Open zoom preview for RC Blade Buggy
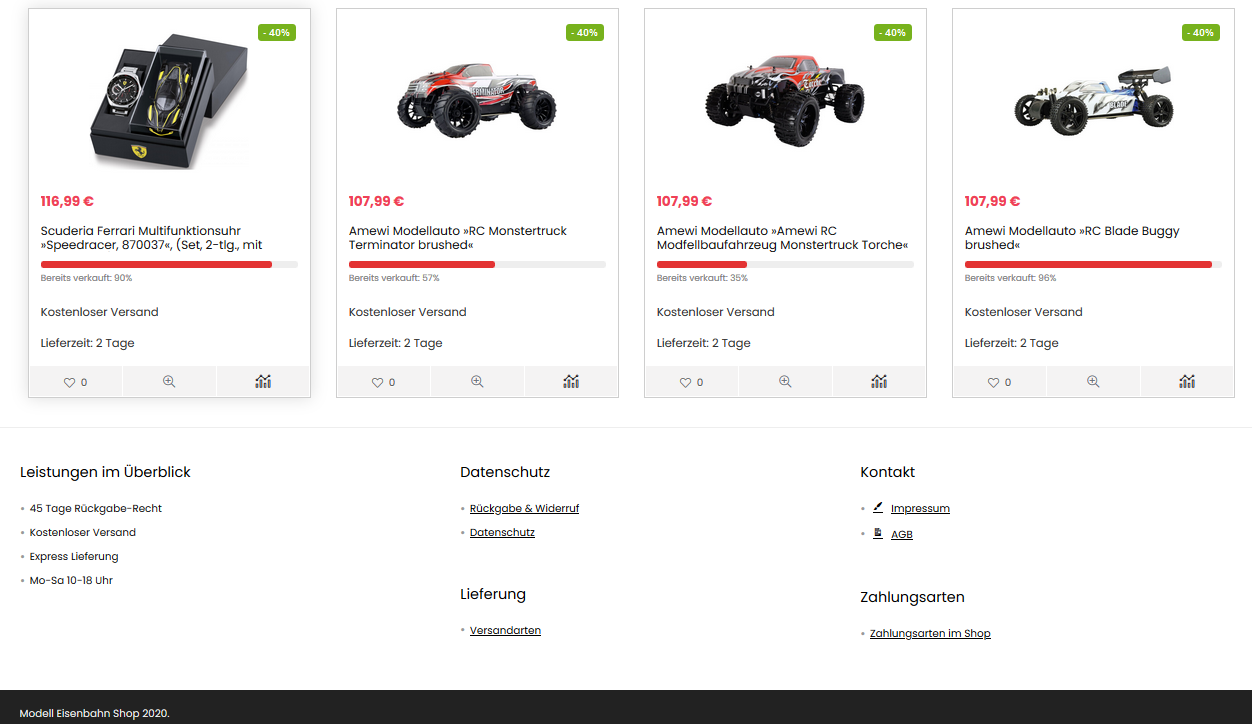 [x=1093, y=382]
